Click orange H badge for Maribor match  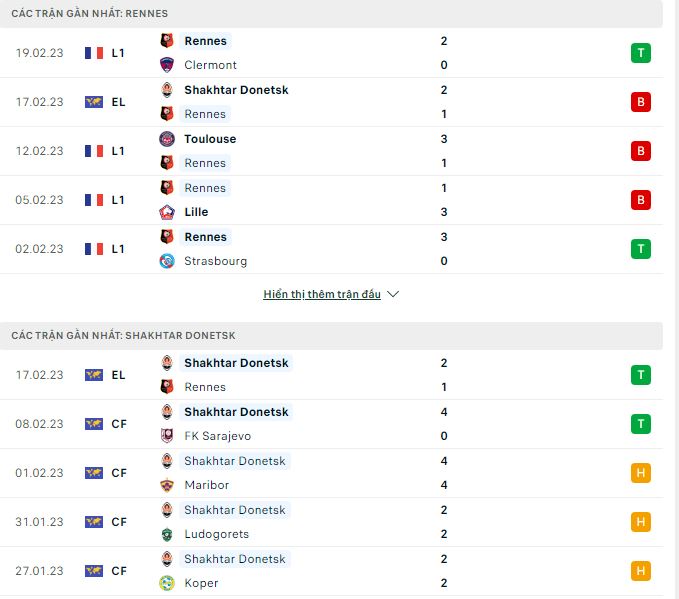pos(640,473)
